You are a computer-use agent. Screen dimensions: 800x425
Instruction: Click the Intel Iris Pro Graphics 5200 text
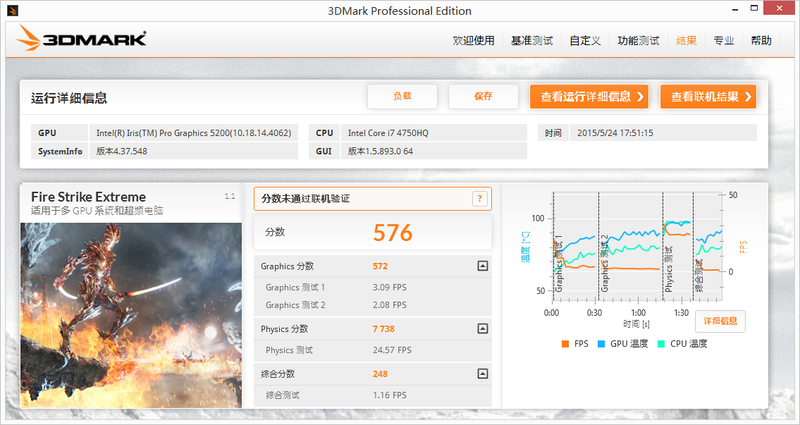click(x=194, y=133)
